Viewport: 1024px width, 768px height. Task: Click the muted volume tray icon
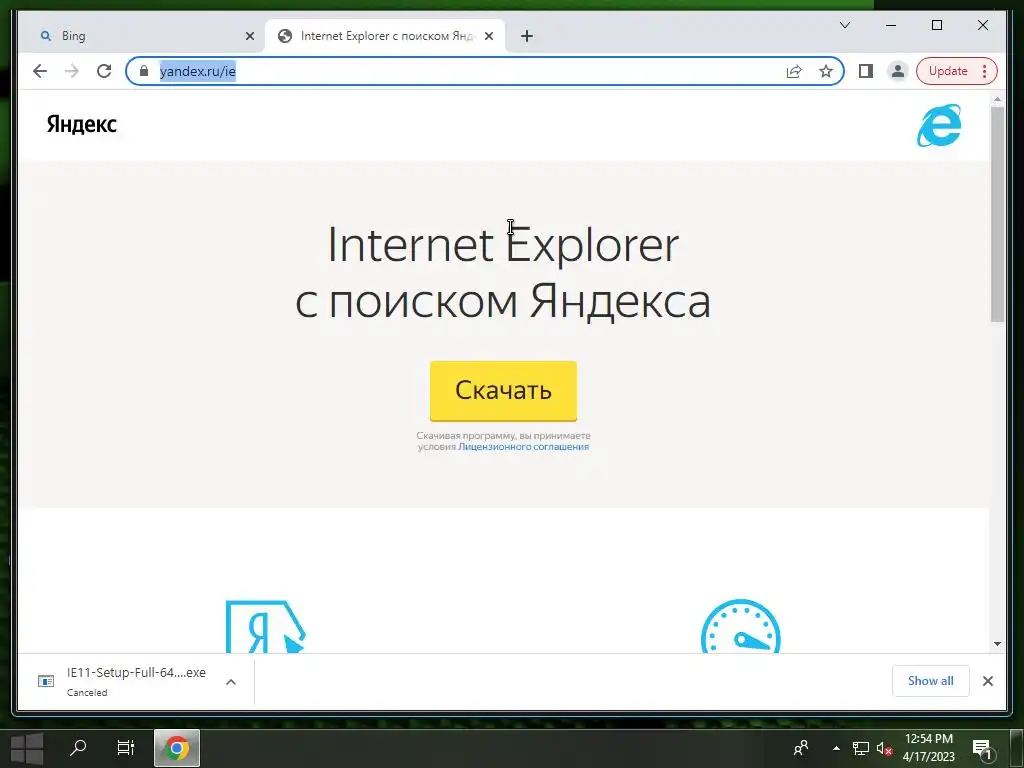click(884, 748)
